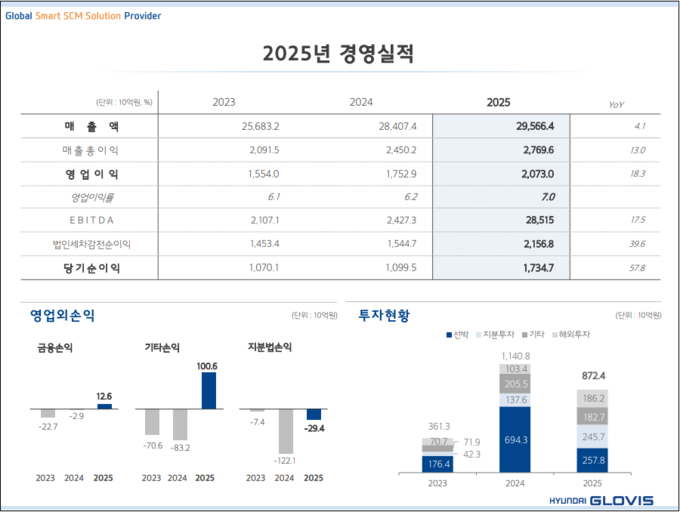Image resolution: width=680 pixels, height=512 pixels.
Task: Click the -122.1 bar in 지분법손익 chart
Action: 286,430
